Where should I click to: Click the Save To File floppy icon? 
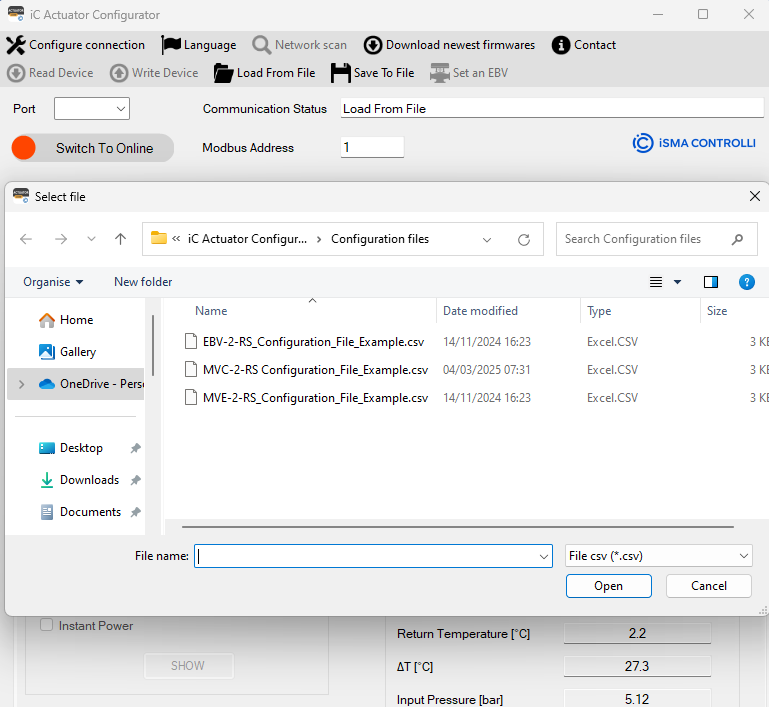pyautogui.click(x=340, y=73)
